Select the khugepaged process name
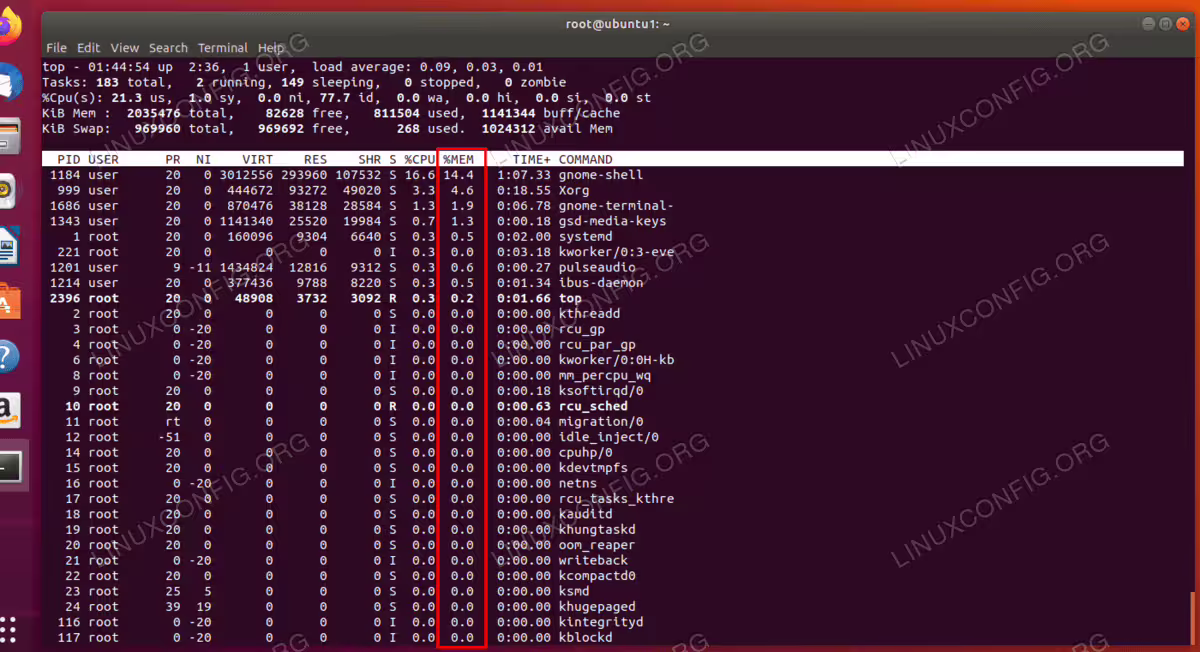Image resolution: width=1200 pixels, height=652 pixels. click(x=597, y=606)
